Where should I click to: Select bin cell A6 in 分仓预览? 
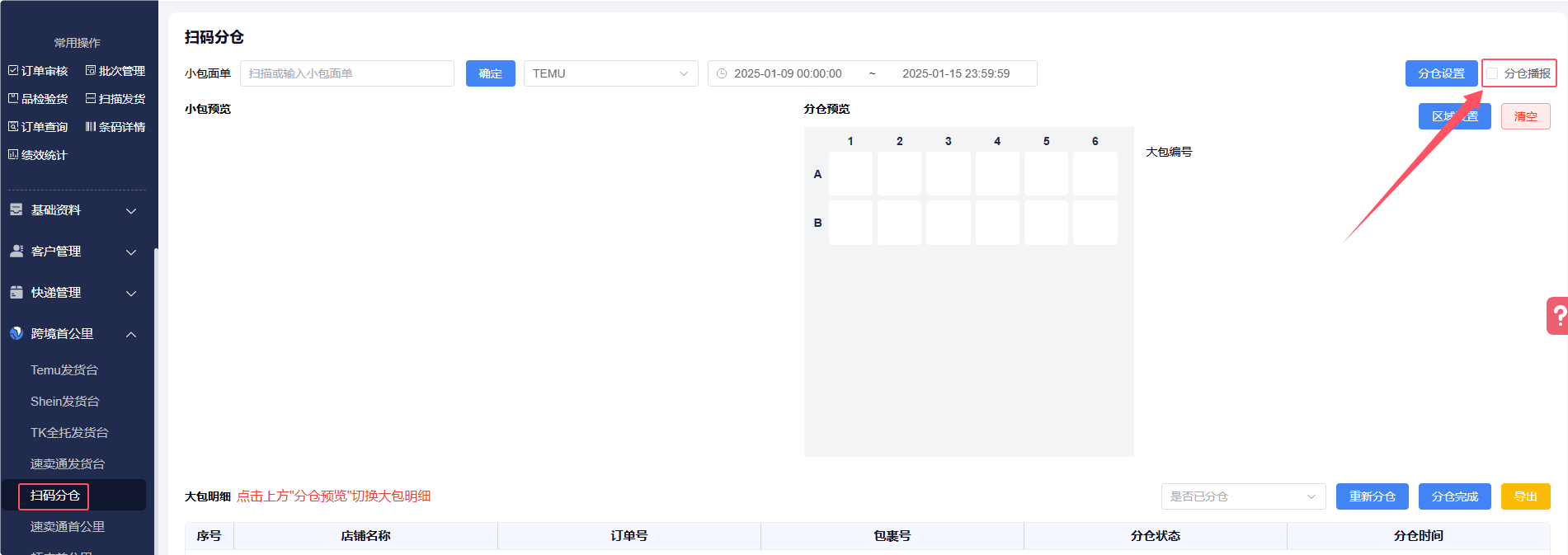(x=1095, y=173)
